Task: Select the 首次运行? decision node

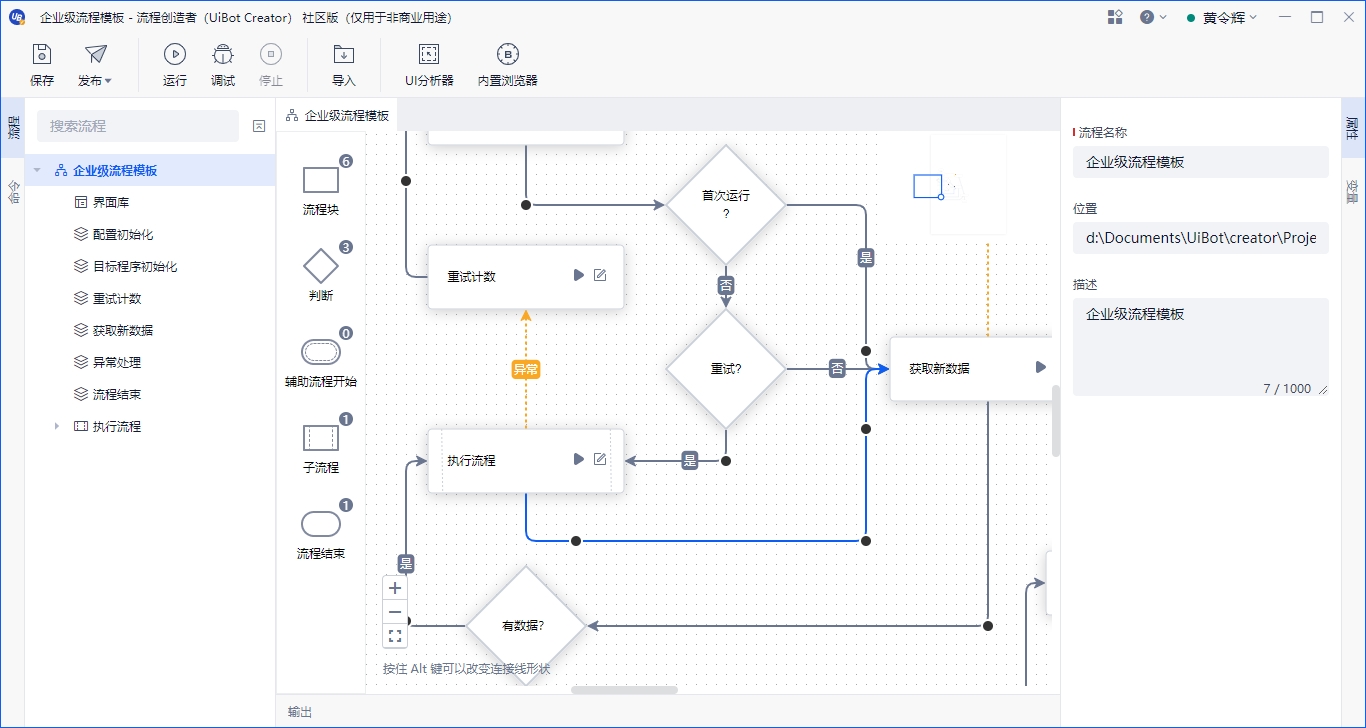Action: coord(726,204)
